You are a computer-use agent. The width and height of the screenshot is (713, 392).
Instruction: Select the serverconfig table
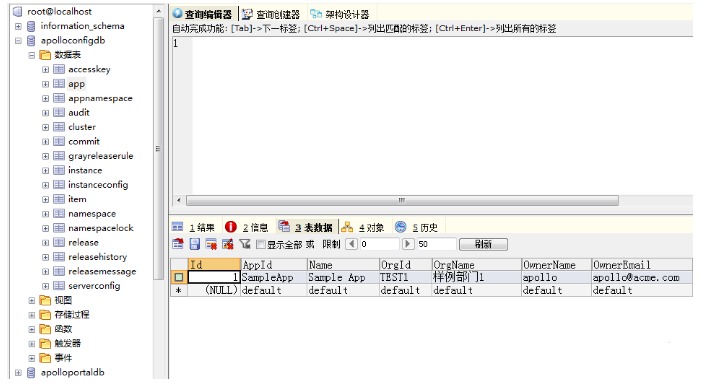click(x=94, y=286)
